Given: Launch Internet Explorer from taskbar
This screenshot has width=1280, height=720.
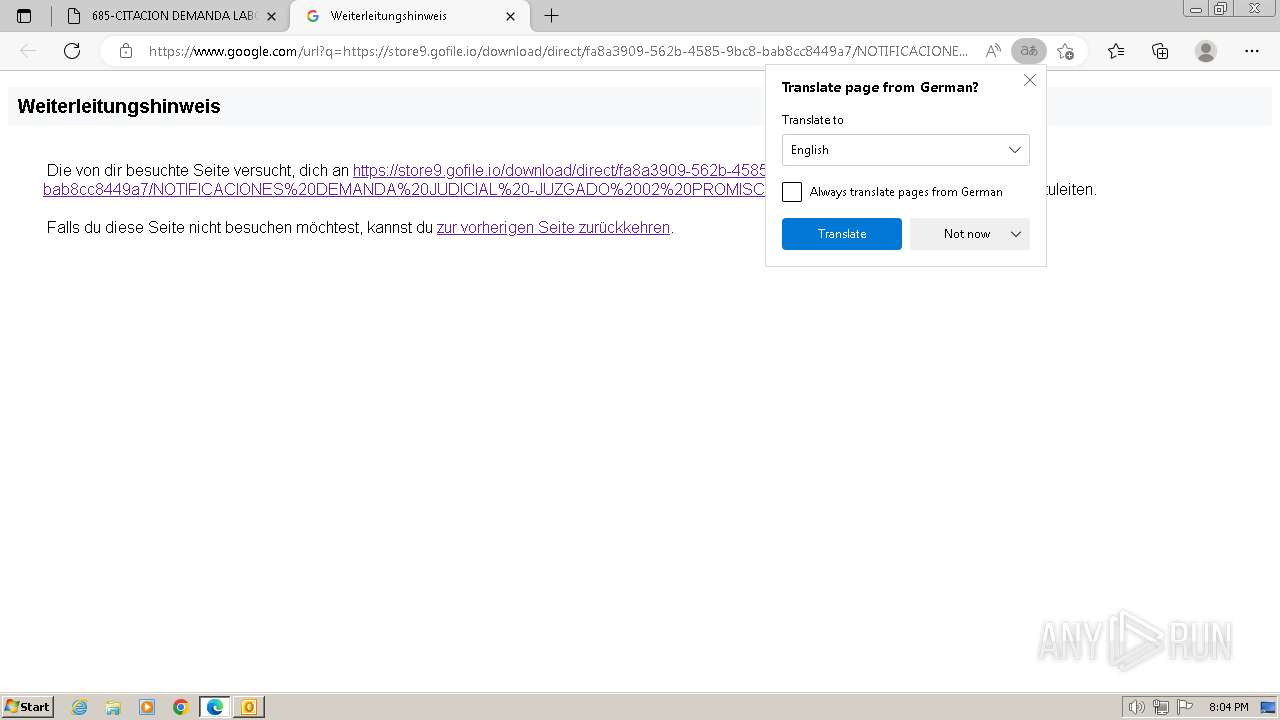Looking at the screenshot, I should [x=80, y=707].
